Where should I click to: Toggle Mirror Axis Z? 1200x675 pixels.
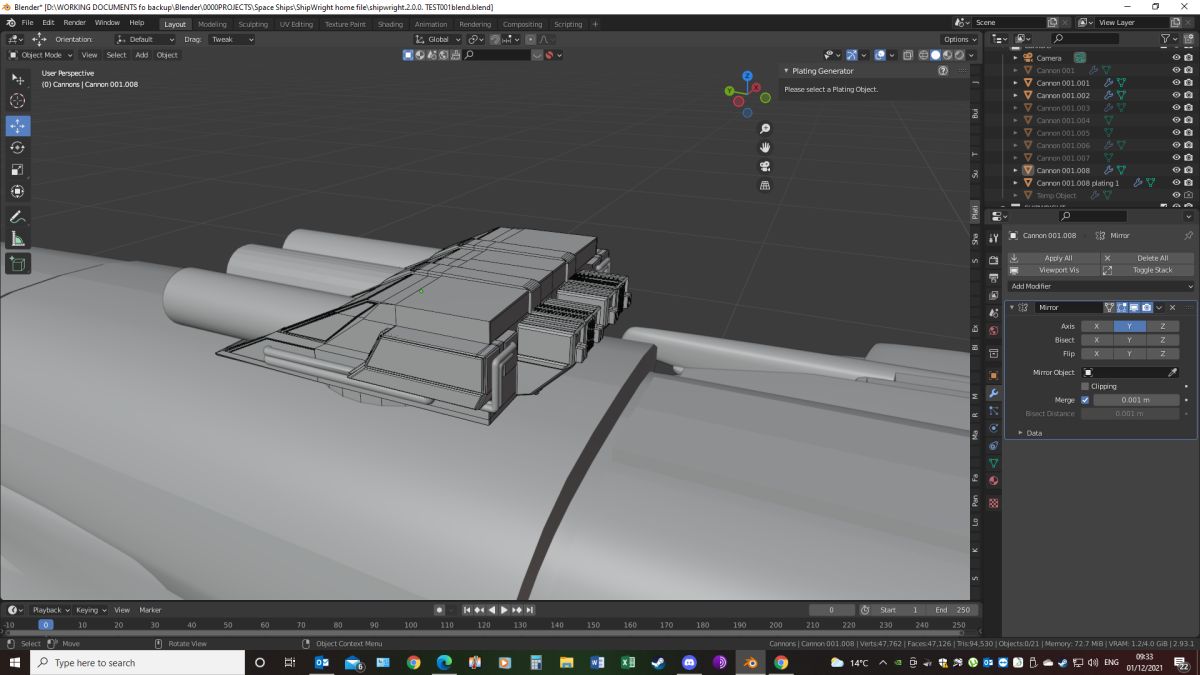[1163, 326]
